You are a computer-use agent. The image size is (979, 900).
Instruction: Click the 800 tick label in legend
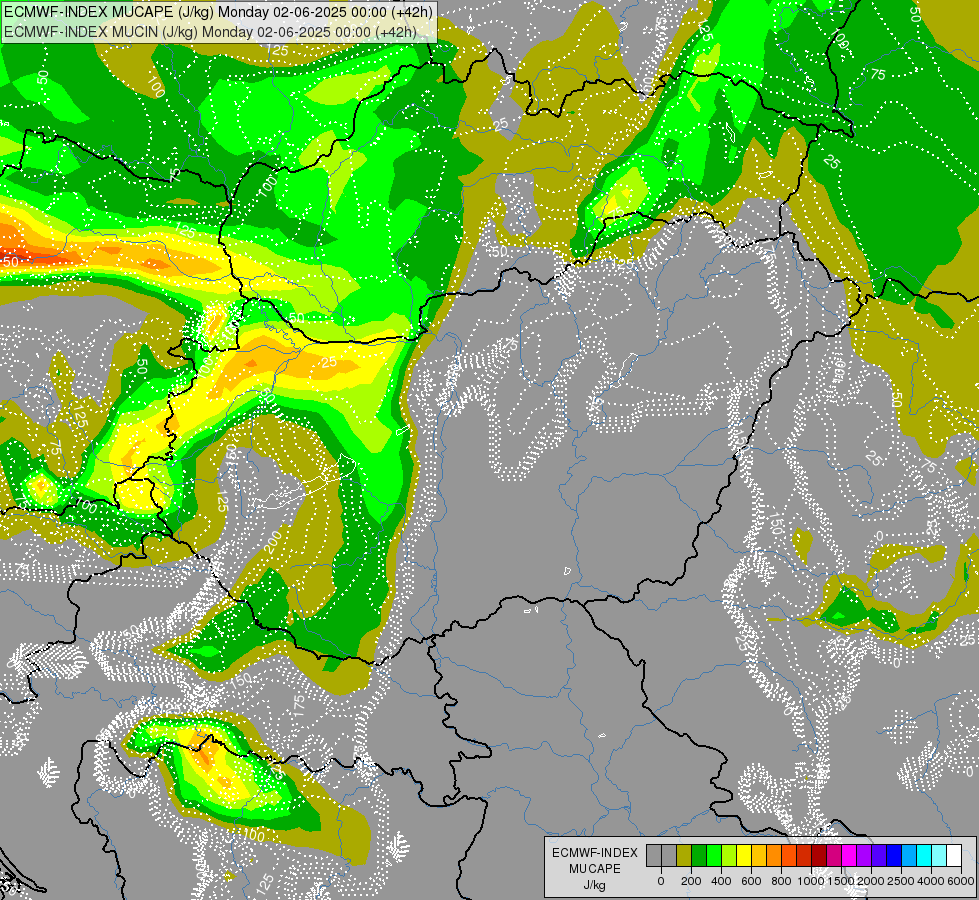781,881
